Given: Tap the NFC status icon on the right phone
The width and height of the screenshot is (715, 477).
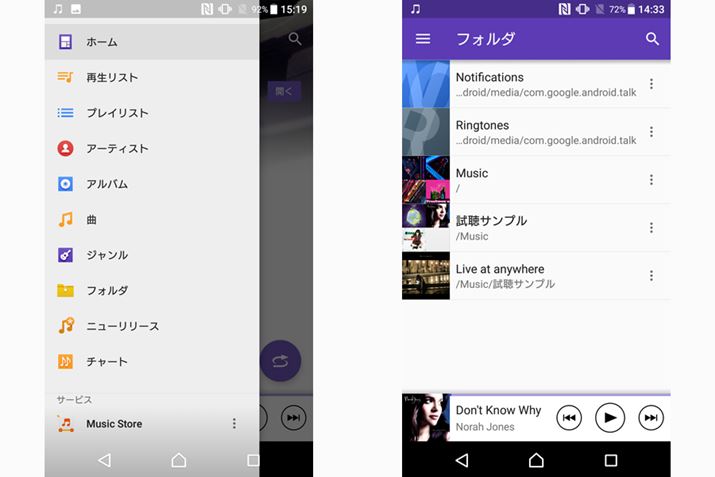Looking at the screenshot, I should tap(565, 9).
